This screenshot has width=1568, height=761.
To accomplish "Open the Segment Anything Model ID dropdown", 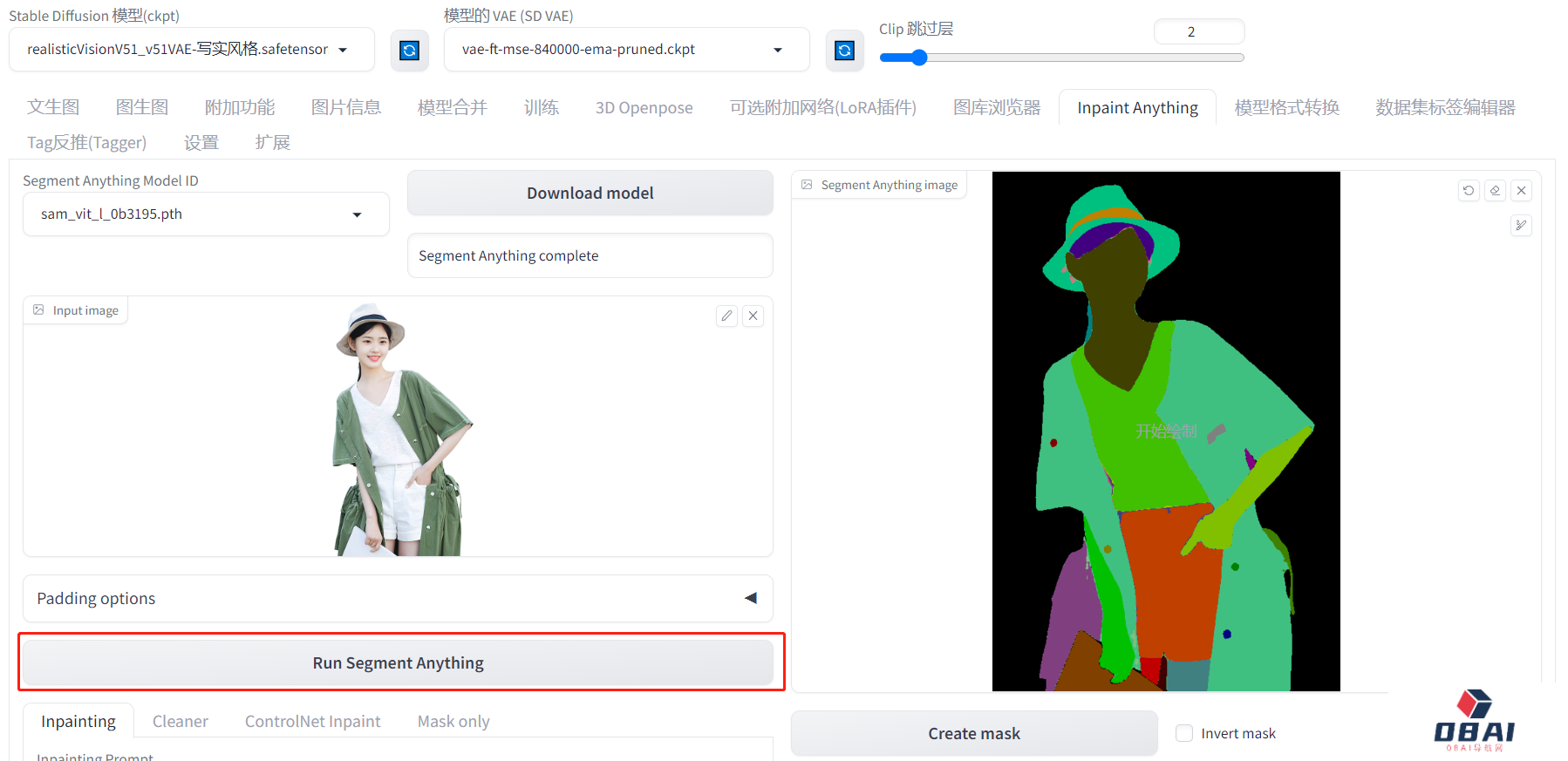I will click(x=206, y=214).
